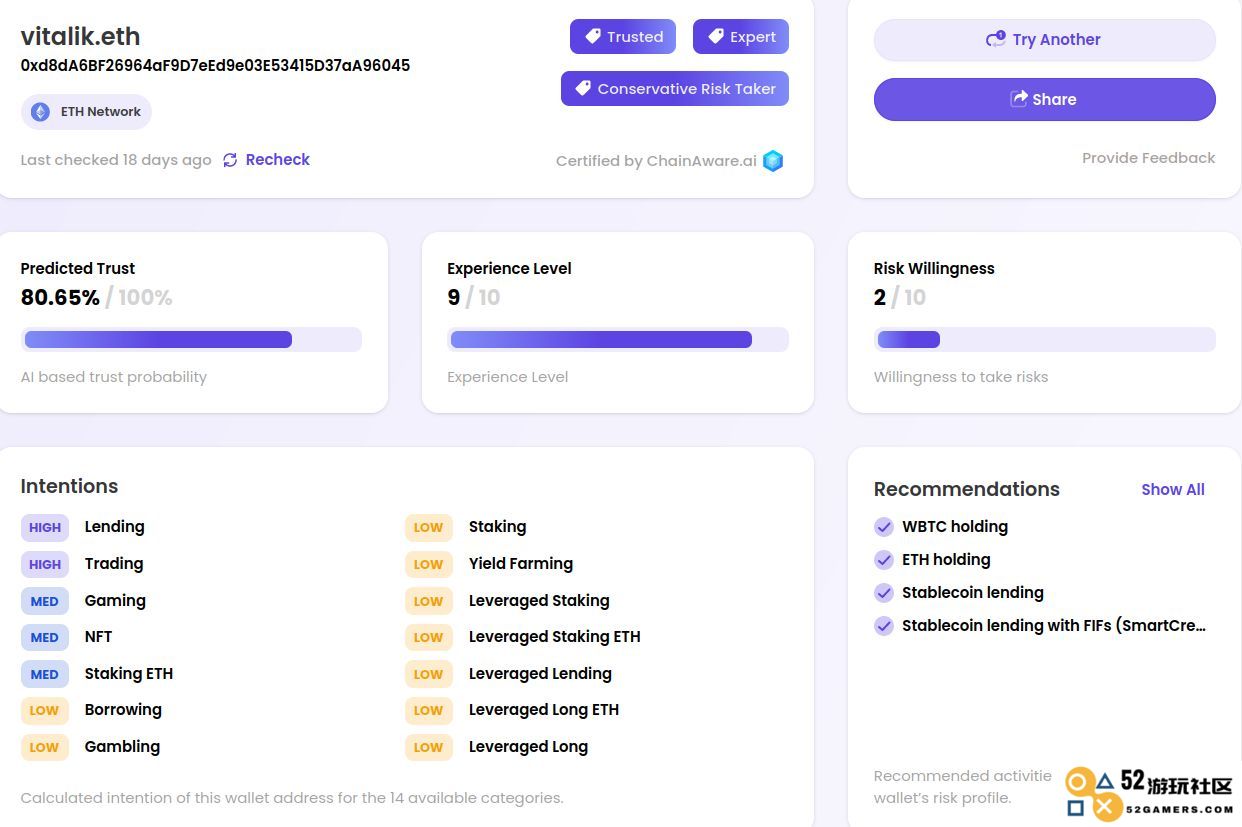This screenshot has height=827, width=1242.
Task: Expand recommendations with Show All
Action: [x=1172, y=490]
